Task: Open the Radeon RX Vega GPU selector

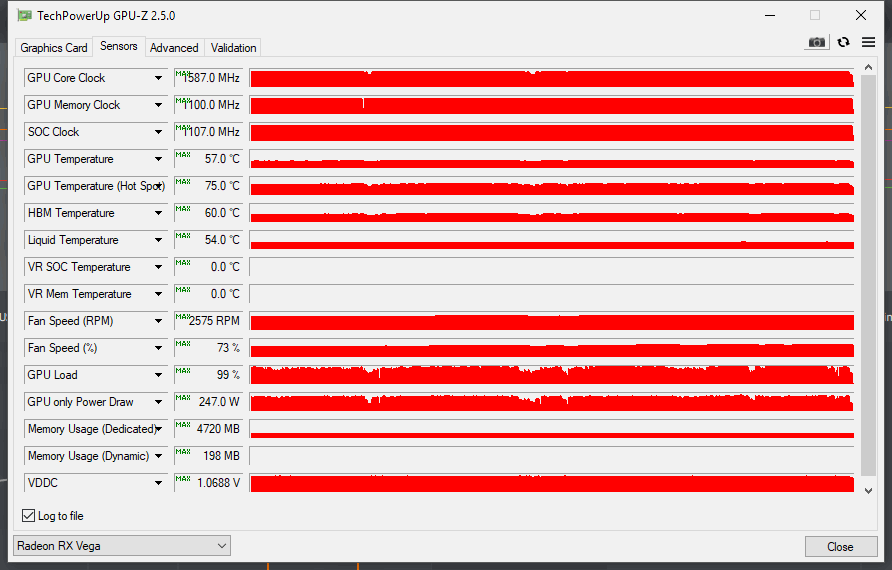Action: 122,546
